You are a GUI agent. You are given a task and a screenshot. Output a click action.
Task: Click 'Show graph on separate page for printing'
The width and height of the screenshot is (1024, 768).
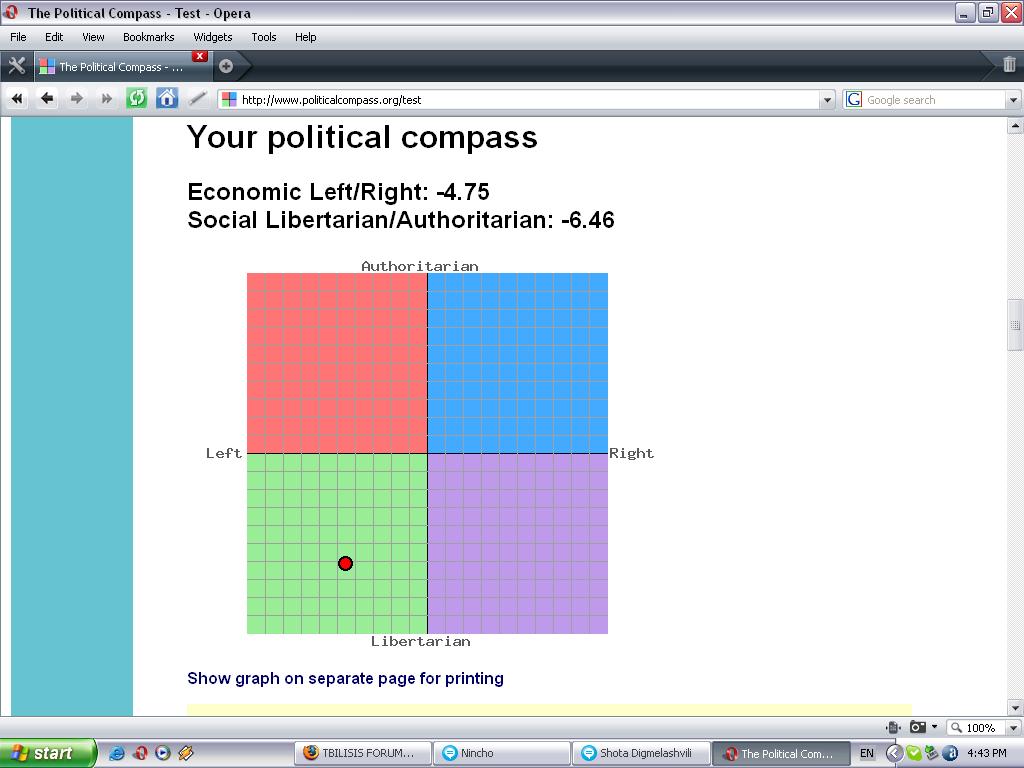(344, 678)
